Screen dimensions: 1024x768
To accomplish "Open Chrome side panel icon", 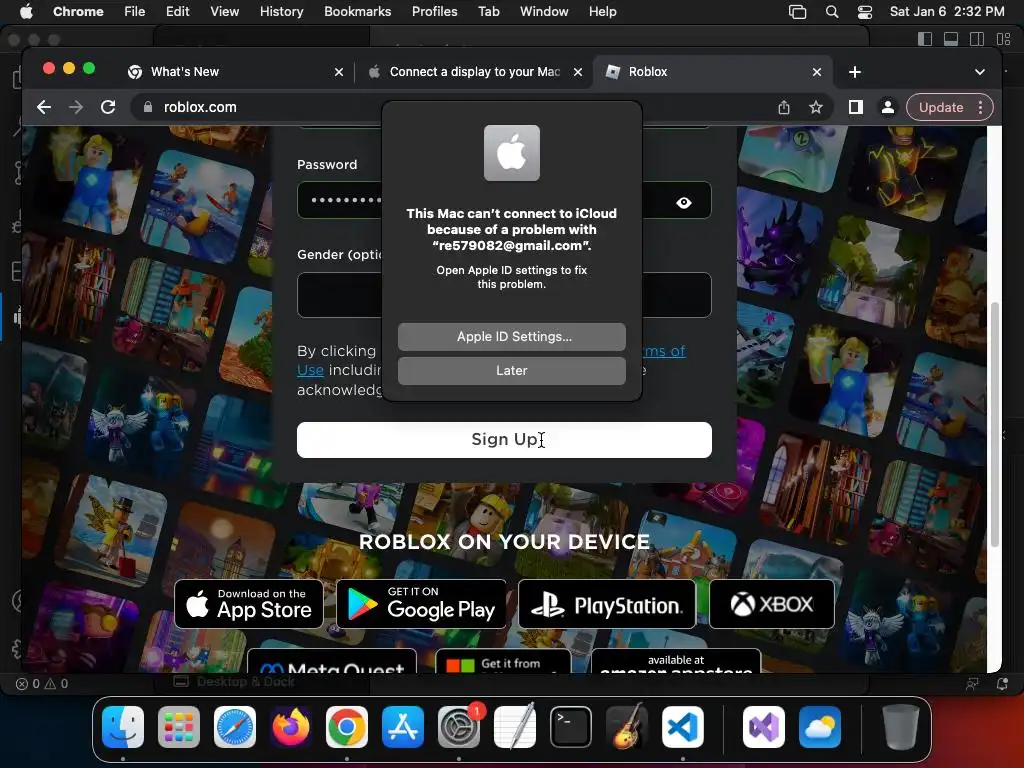I will click(856, 107).
